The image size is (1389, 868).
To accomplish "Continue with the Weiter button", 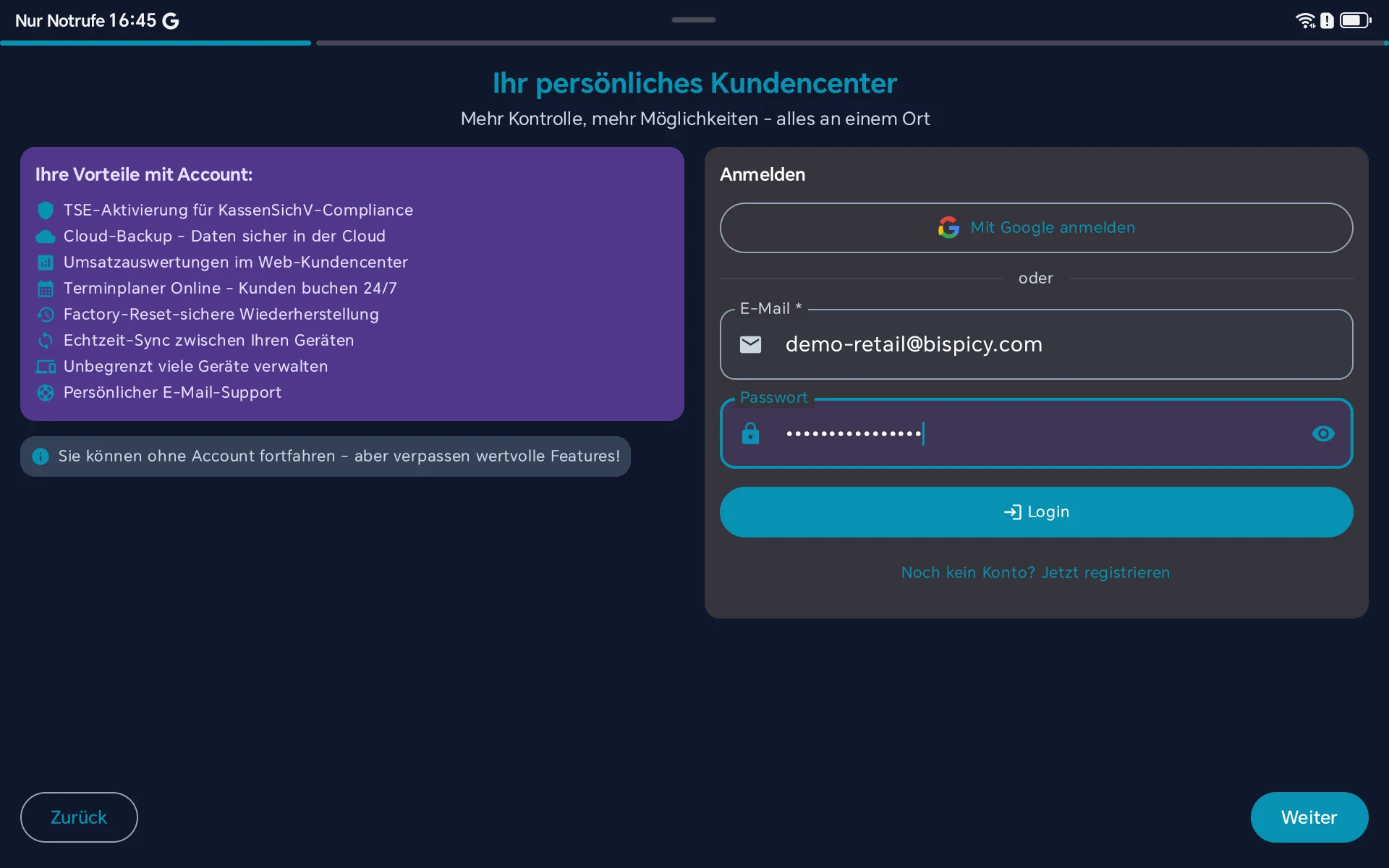I will tap(1309, 817).
